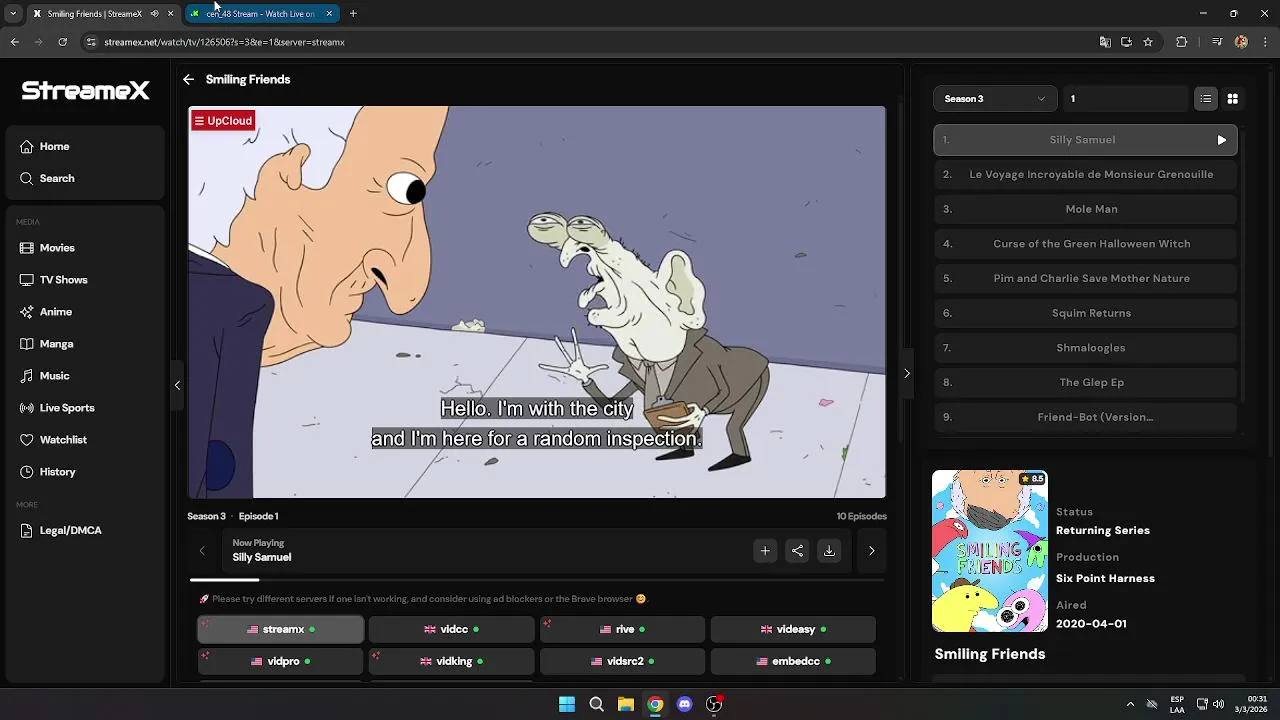The width and height of the screenshot is (1280, 720).
Task: Click the StreameX logo
Action: click(x=85, y=91)
